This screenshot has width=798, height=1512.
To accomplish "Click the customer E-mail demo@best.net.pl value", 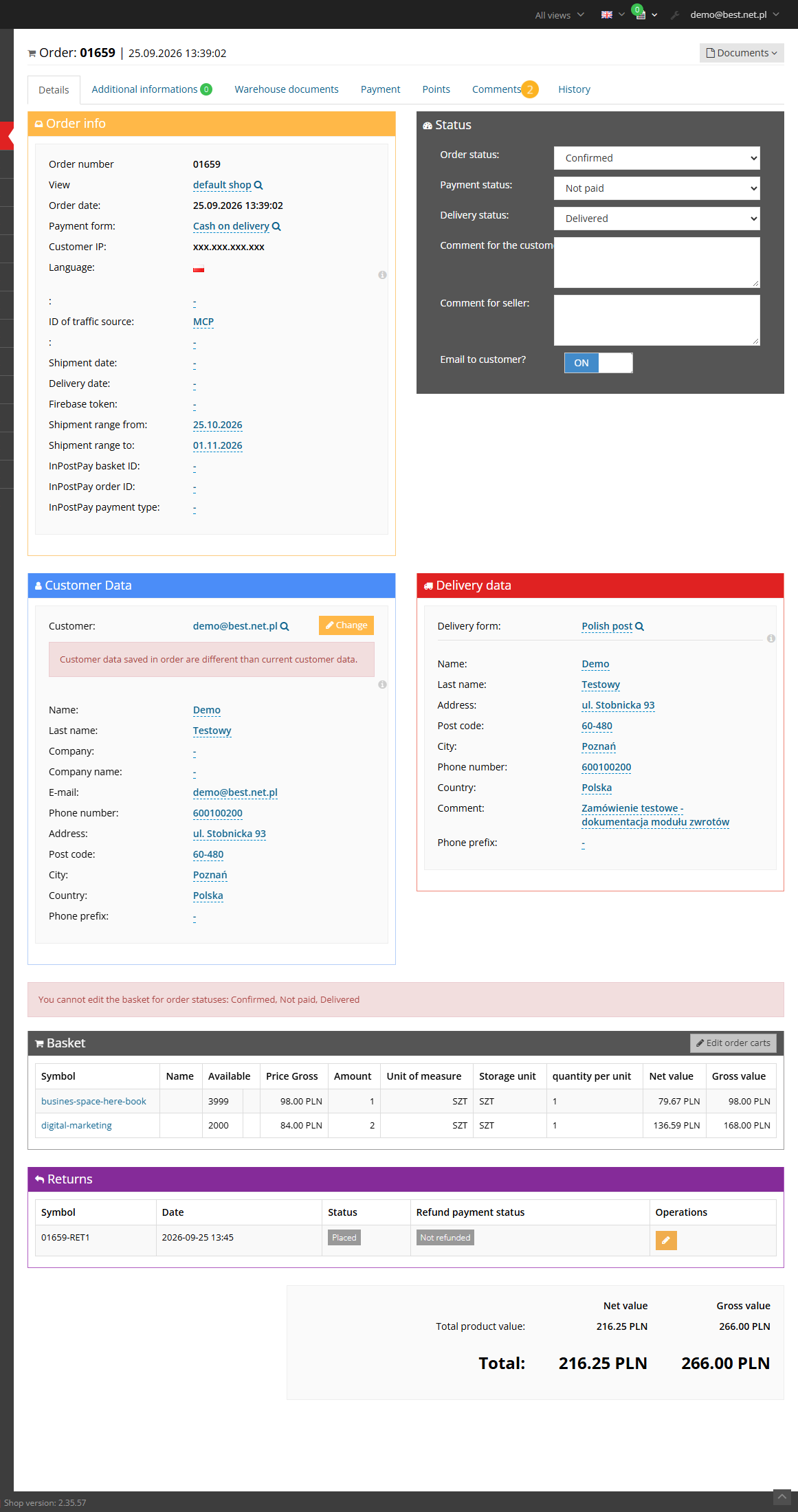I will pos(235,792).
